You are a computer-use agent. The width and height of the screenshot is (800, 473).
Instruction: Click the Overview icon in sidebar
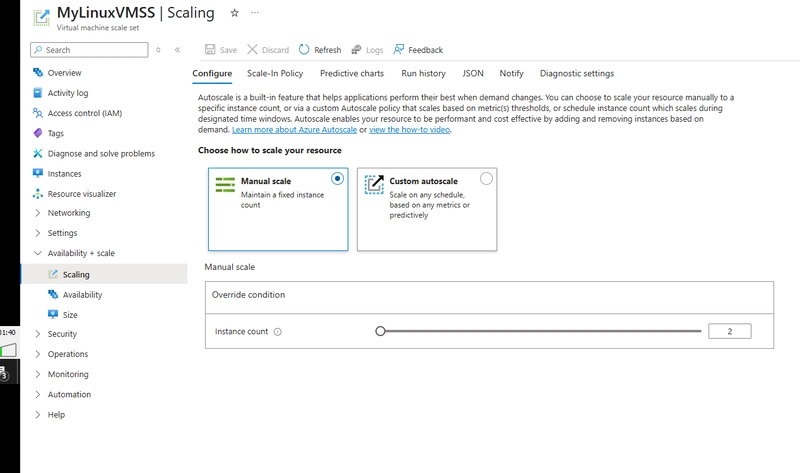pyautogui.click(x=38, y=72)
